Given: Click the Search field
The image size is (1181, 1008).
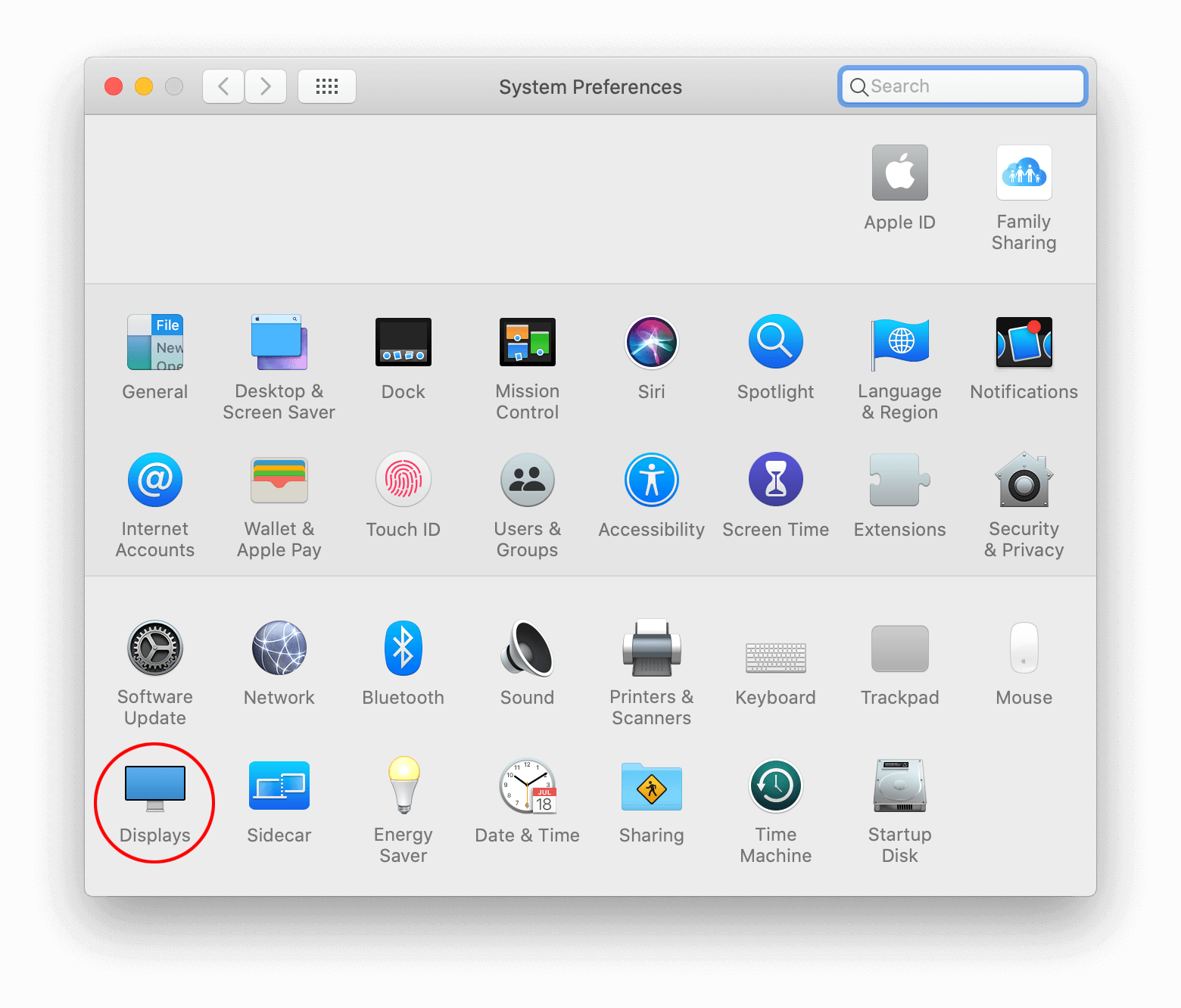Looking at the screenshot, I should coord(963,86).
